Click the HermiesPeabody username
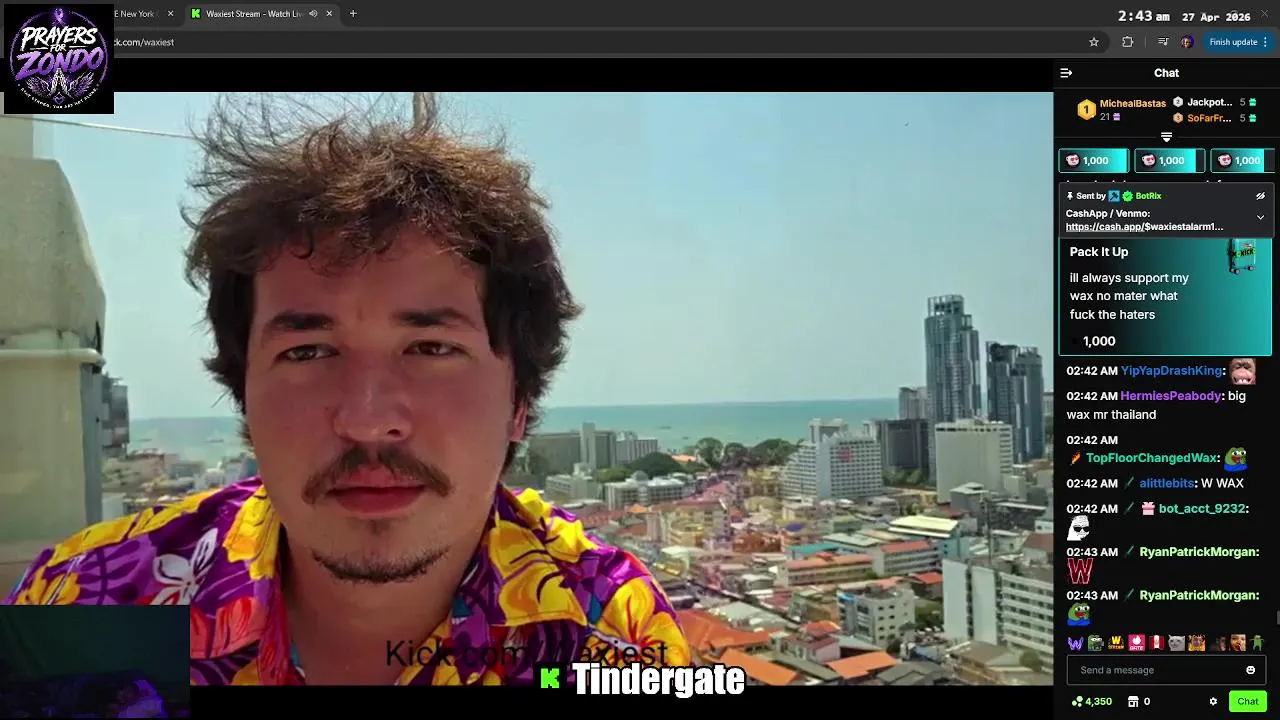The width and height of the screenshot is (1280, 720). point(1171,396)
